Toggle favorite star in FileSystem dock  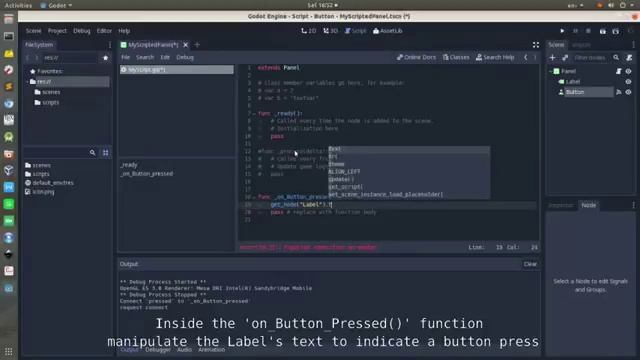(x=106, y=58)
